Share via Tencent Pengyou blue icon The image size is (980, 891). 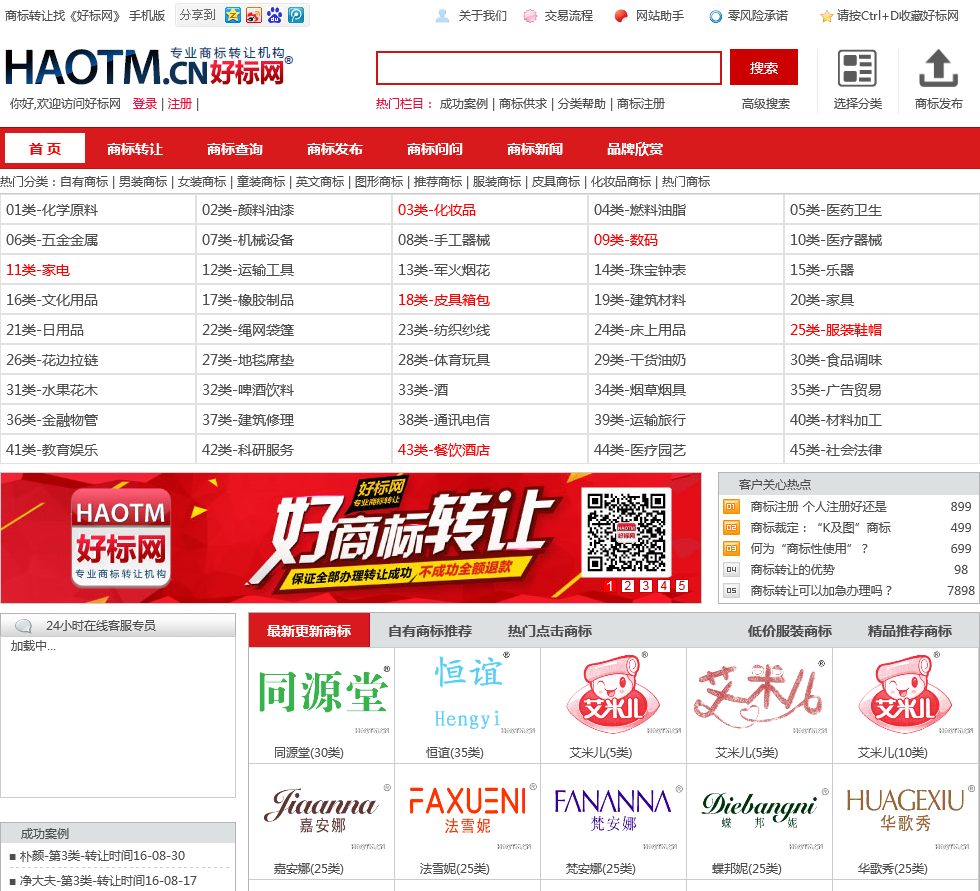click(296, 15)
